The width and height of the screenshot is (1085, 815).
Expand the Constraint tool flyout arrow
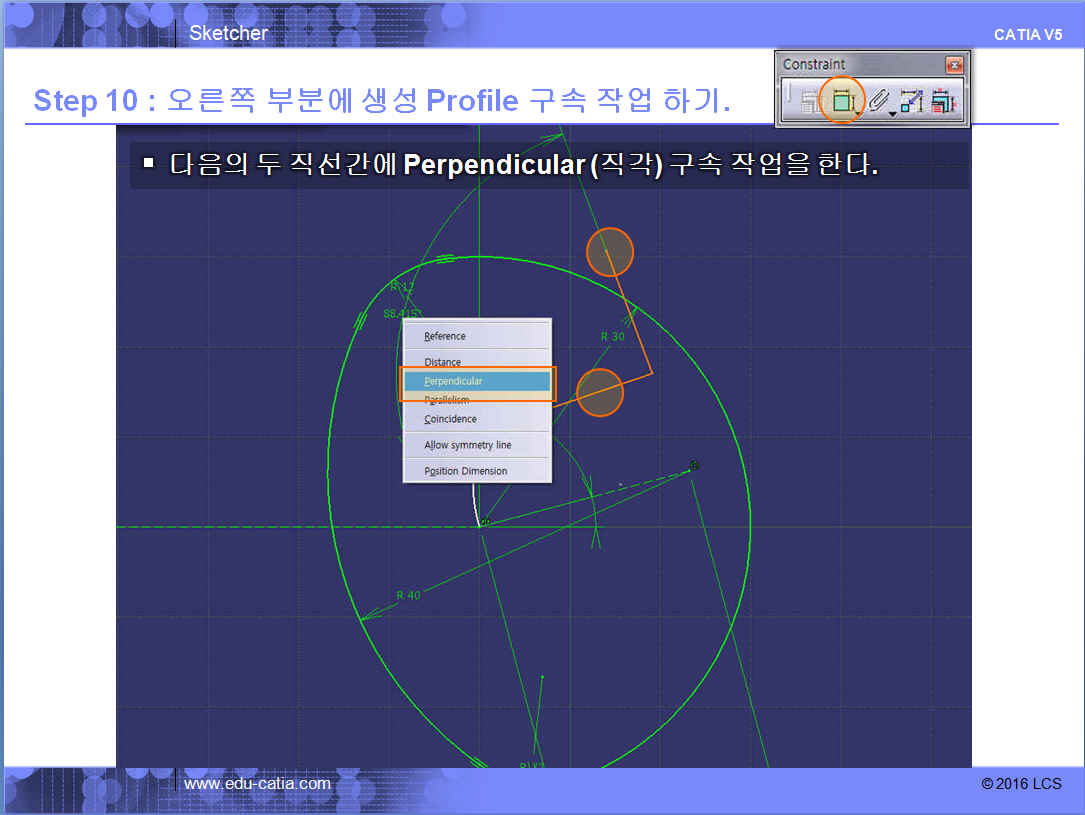859,115
